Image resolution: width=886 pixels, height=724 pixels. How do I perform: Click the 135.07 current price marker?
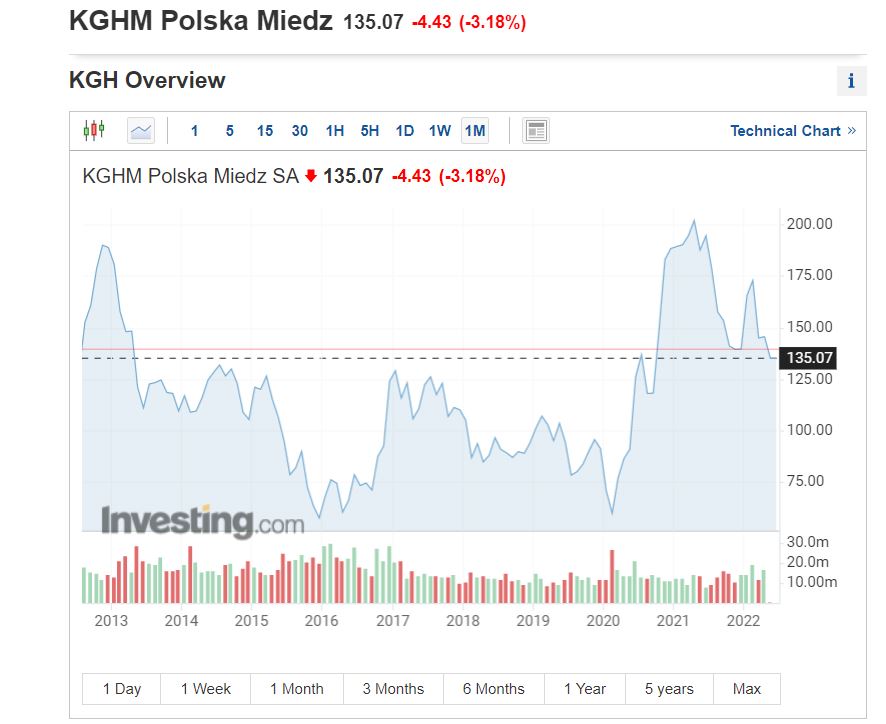pos(807,358)
